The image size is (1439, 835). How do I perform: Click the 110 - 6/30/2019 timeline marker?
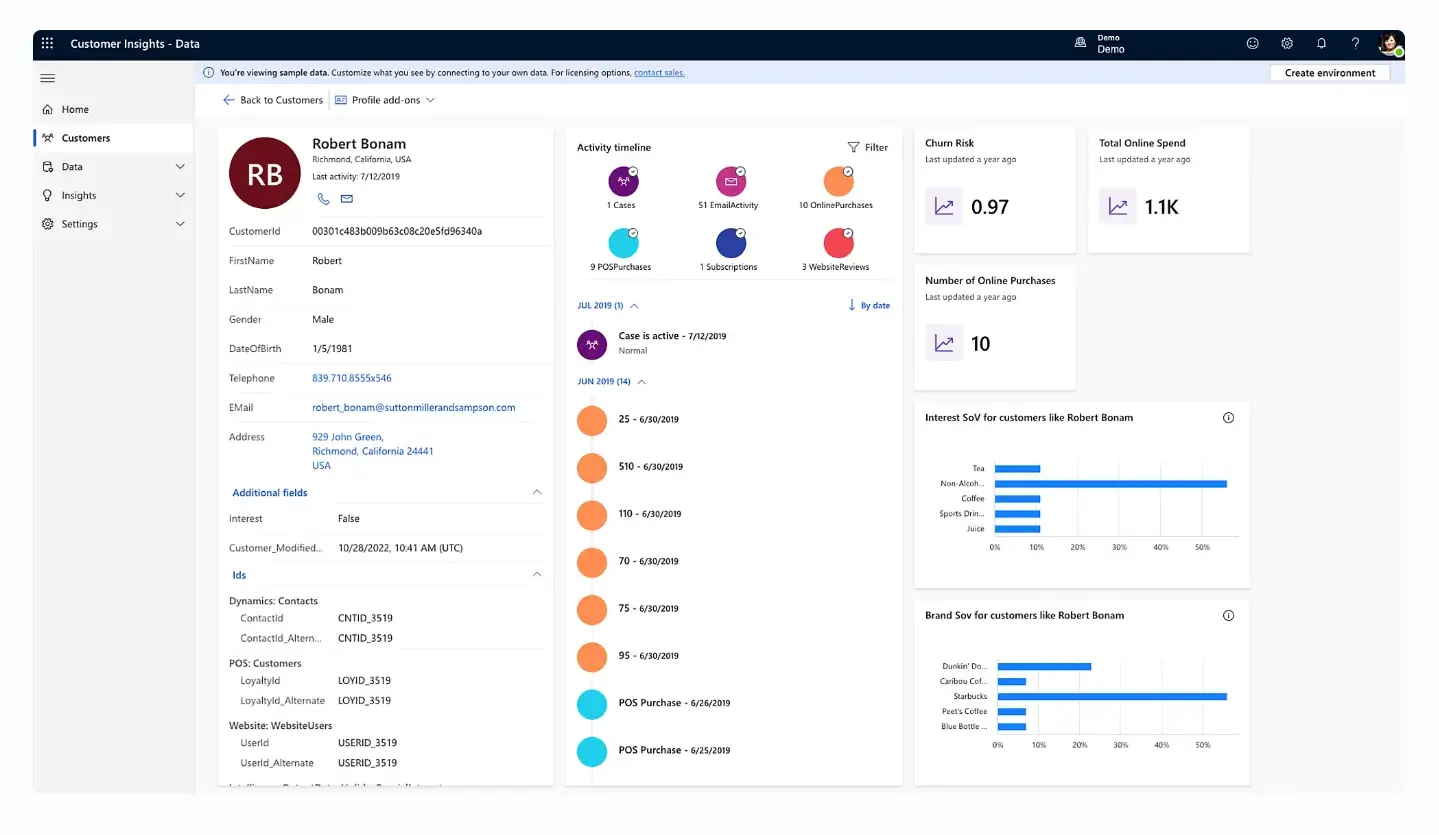coord(592,514)
